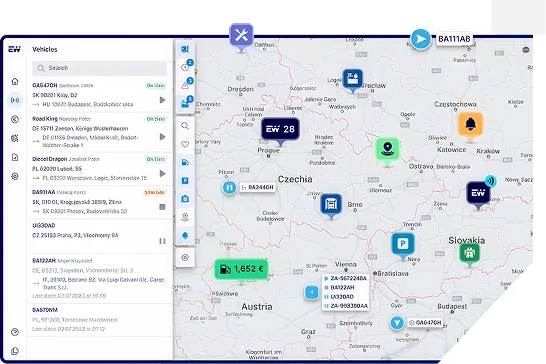
Task: Click the play arrow for Road King vehicle
Action: 162,137
